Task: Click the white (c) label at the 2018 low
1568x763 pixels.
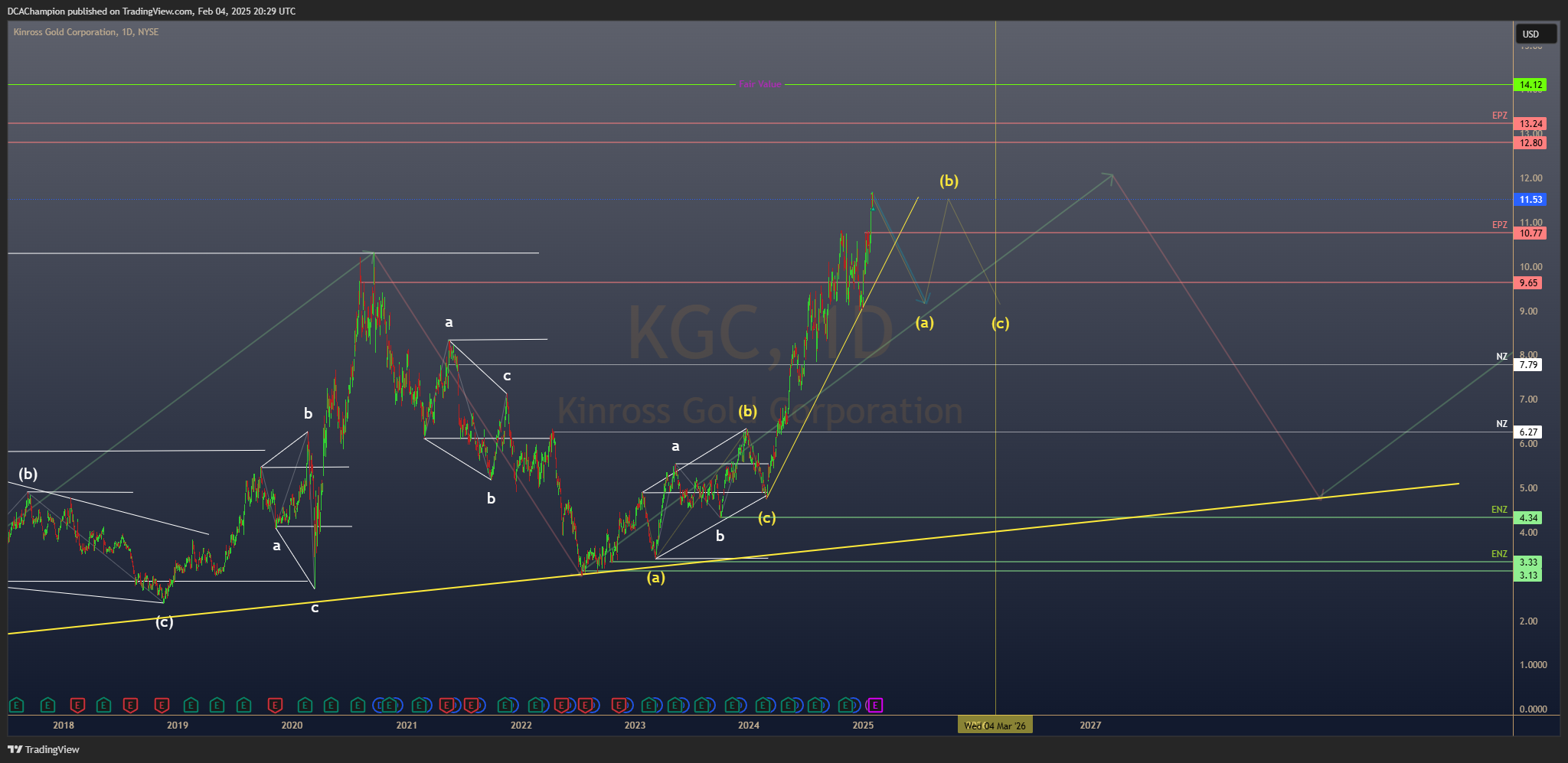Action: 165,622
